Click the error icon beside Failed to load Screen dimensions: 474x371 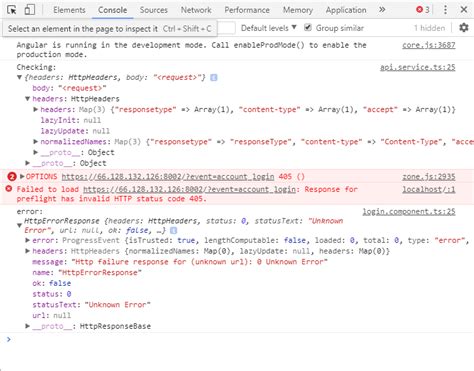9,189
